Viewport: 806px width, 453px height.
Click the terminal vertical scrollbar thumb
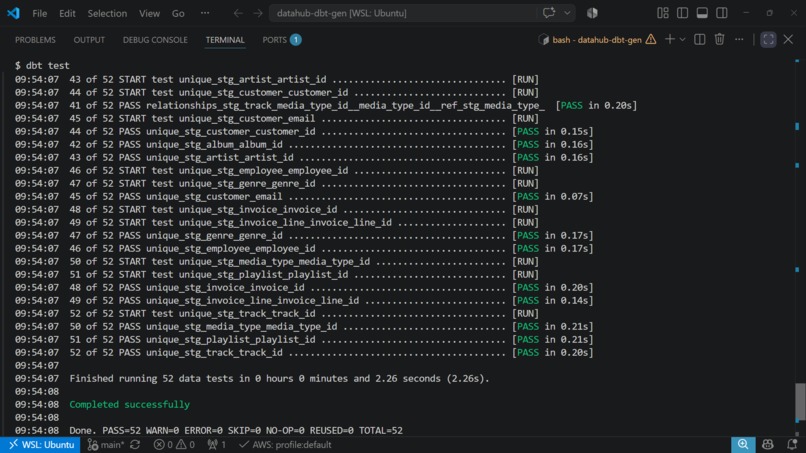(x=800, y=402)
